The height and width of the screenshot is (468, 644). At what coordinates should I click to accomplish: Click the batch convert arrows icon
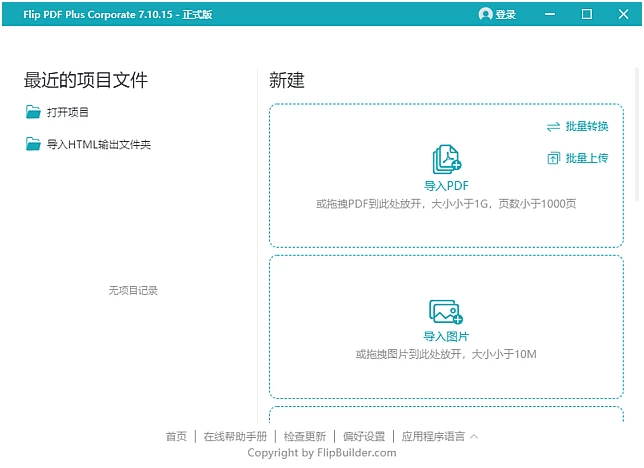(553, 127)
